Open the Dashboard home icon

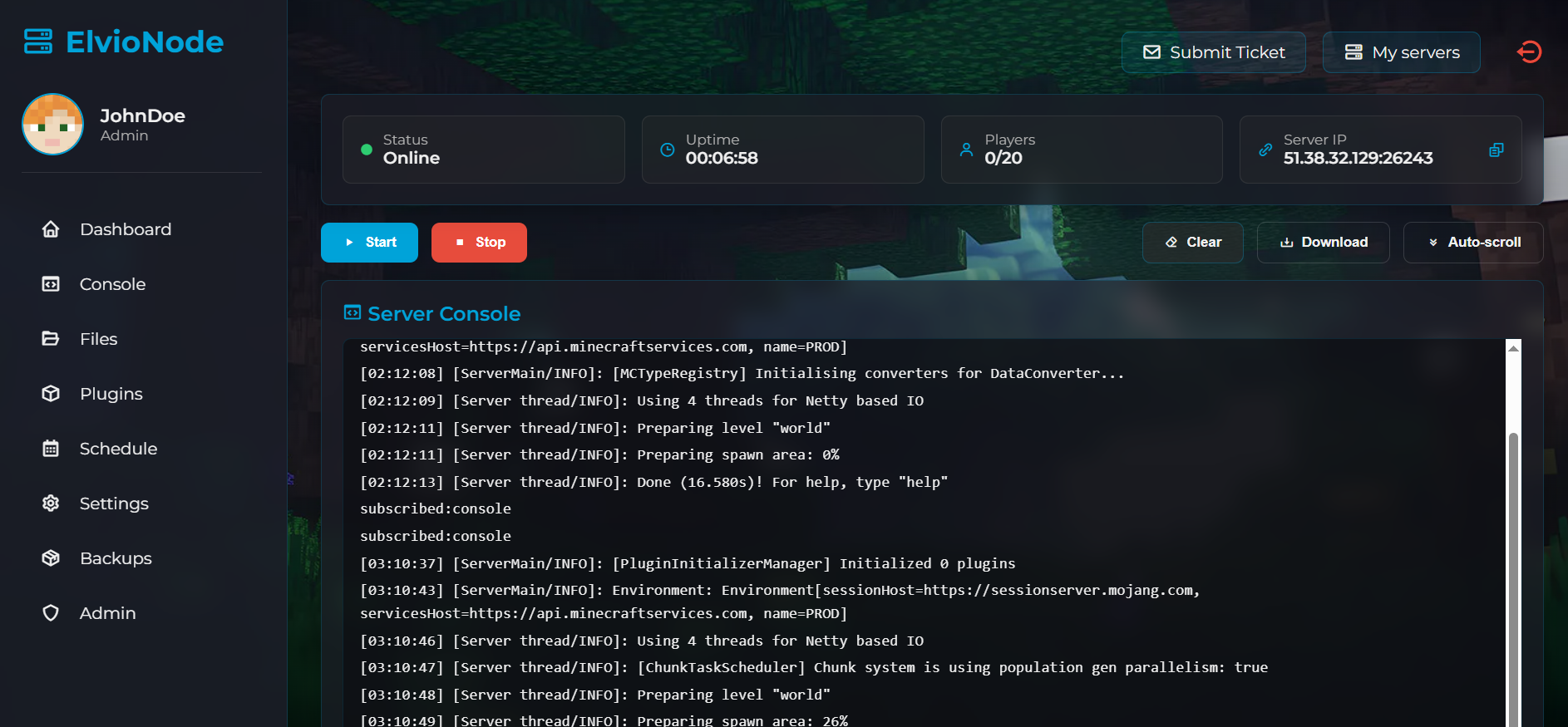(51, 229)
